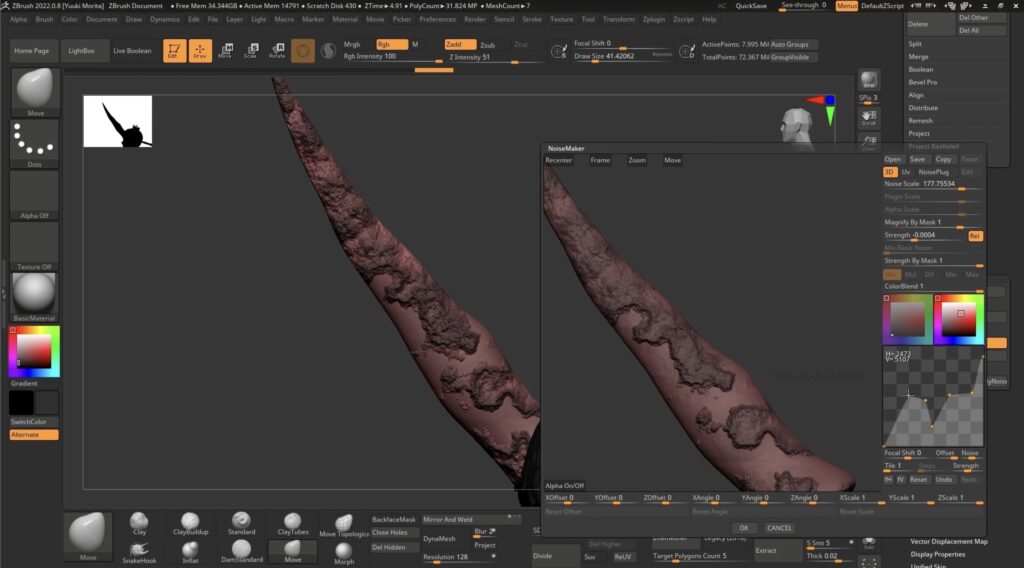1024x568 pixels.
Task: Click OK in the NoiseMaker dialog
Action: tap(743, 527)
